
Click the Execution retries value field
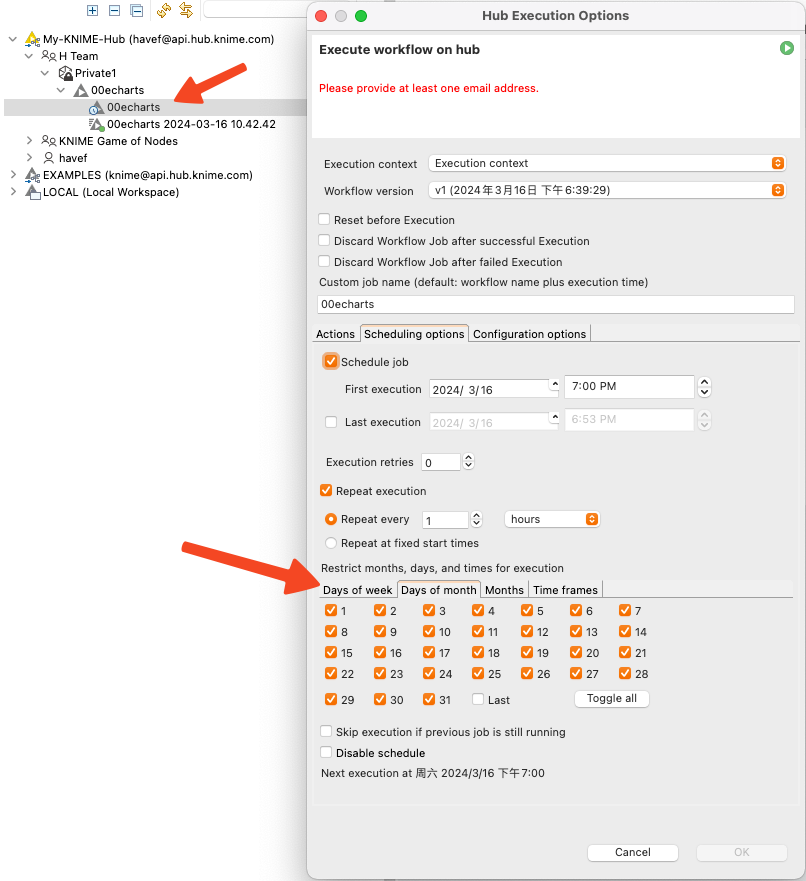441,462
